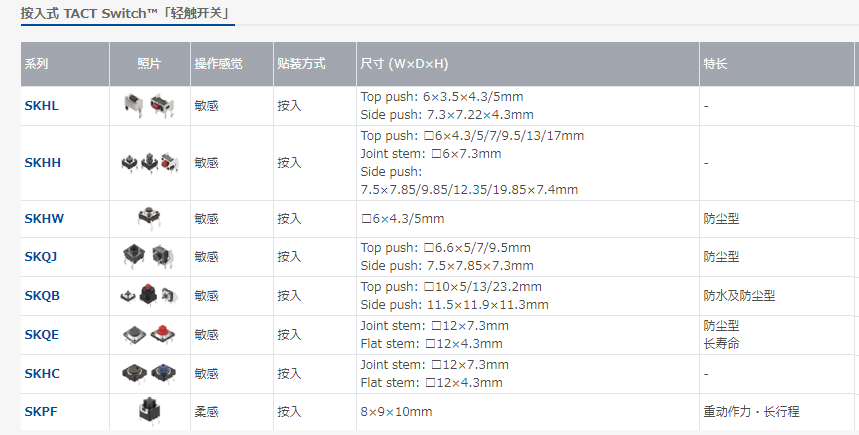
Task: Click the SKHC switch product image
Action: click(x=148, y=373)
